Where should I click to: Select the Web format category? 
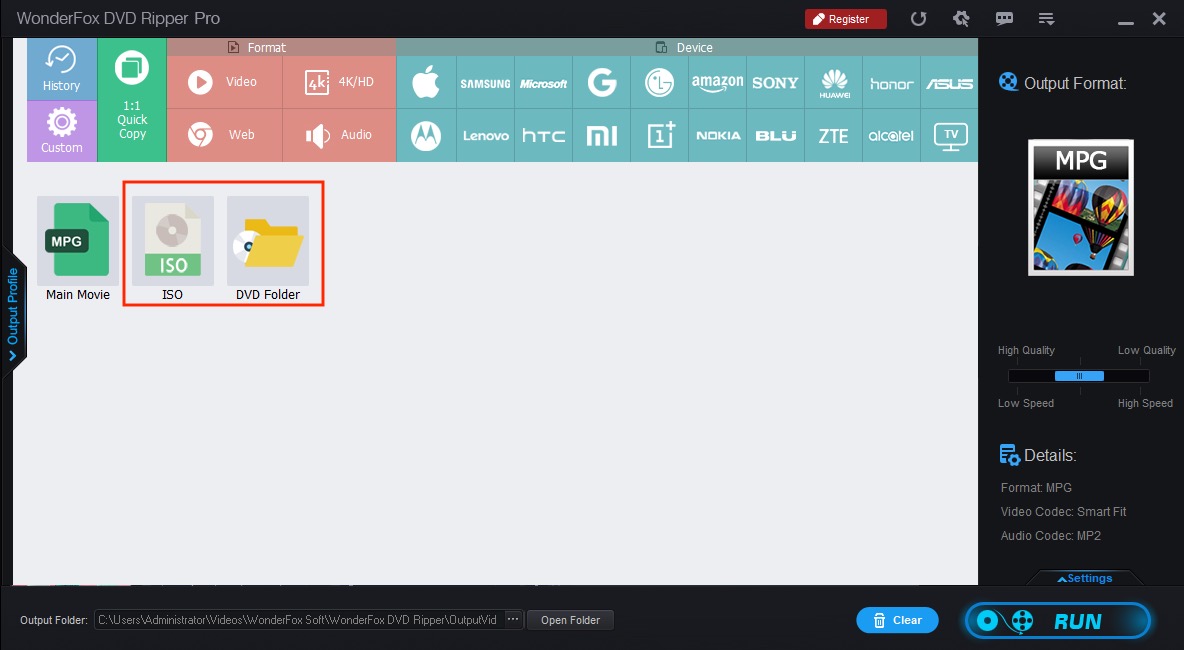coord(224,134)
